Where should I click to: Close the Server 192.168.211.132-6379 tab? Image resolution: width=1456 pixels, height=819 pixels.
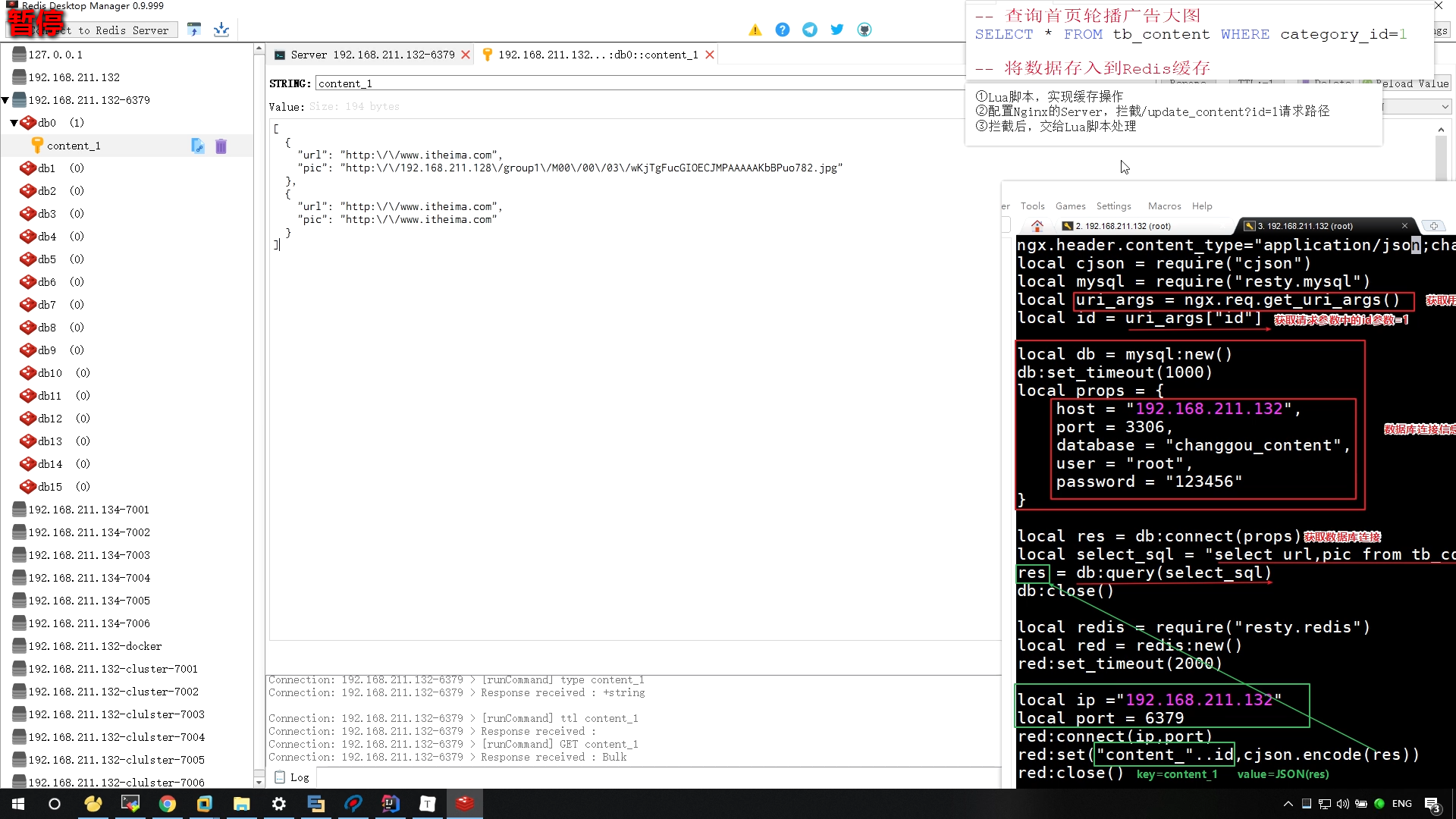[x=466, y=55]
